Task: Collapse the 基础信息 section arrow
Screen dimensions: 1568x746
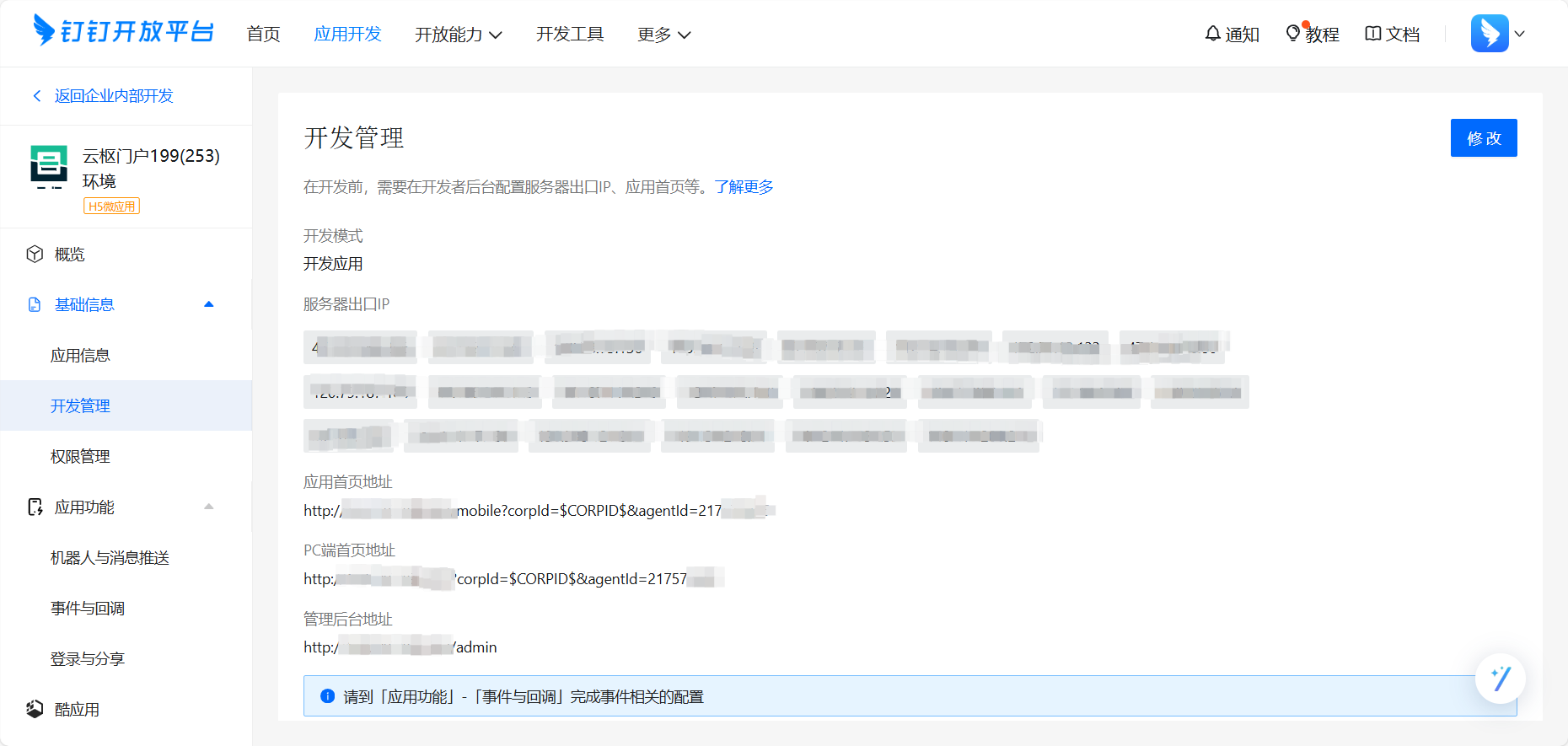Action: (x=209, y=304)
